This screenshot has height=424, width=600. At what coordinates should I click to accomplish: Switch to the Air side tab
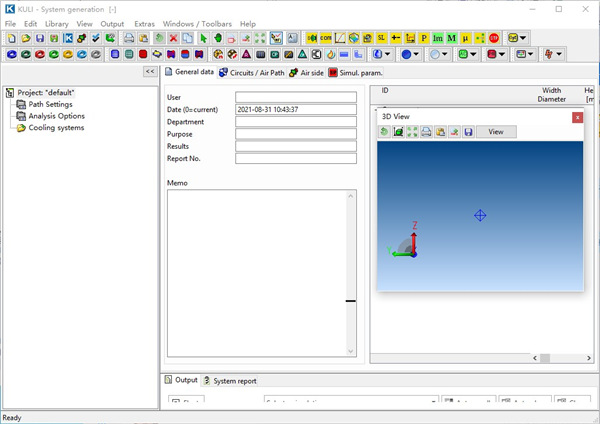click(x=305, y=72)
